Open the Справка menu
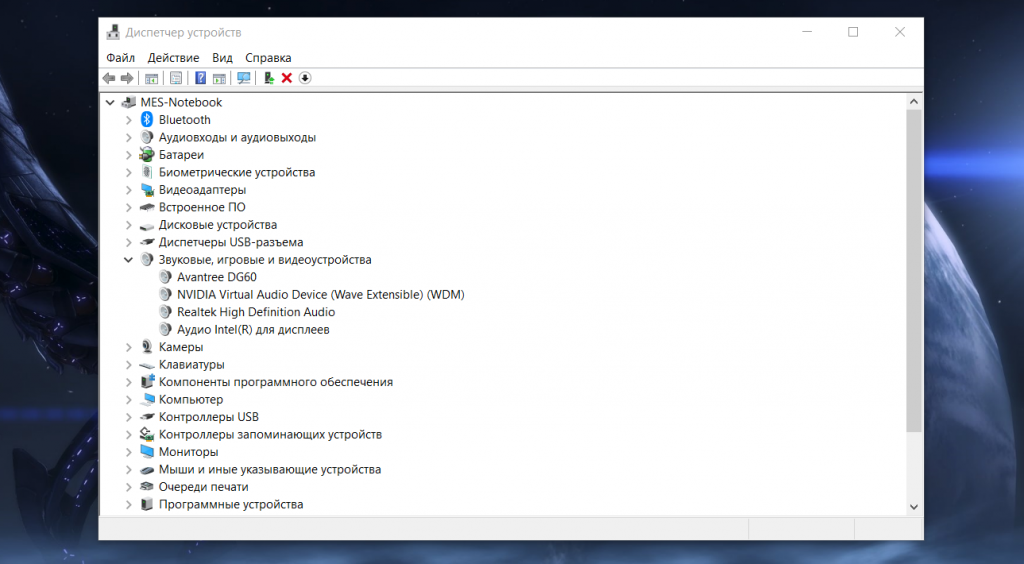Screen dimensions: 1024x564 pos(268,58)
